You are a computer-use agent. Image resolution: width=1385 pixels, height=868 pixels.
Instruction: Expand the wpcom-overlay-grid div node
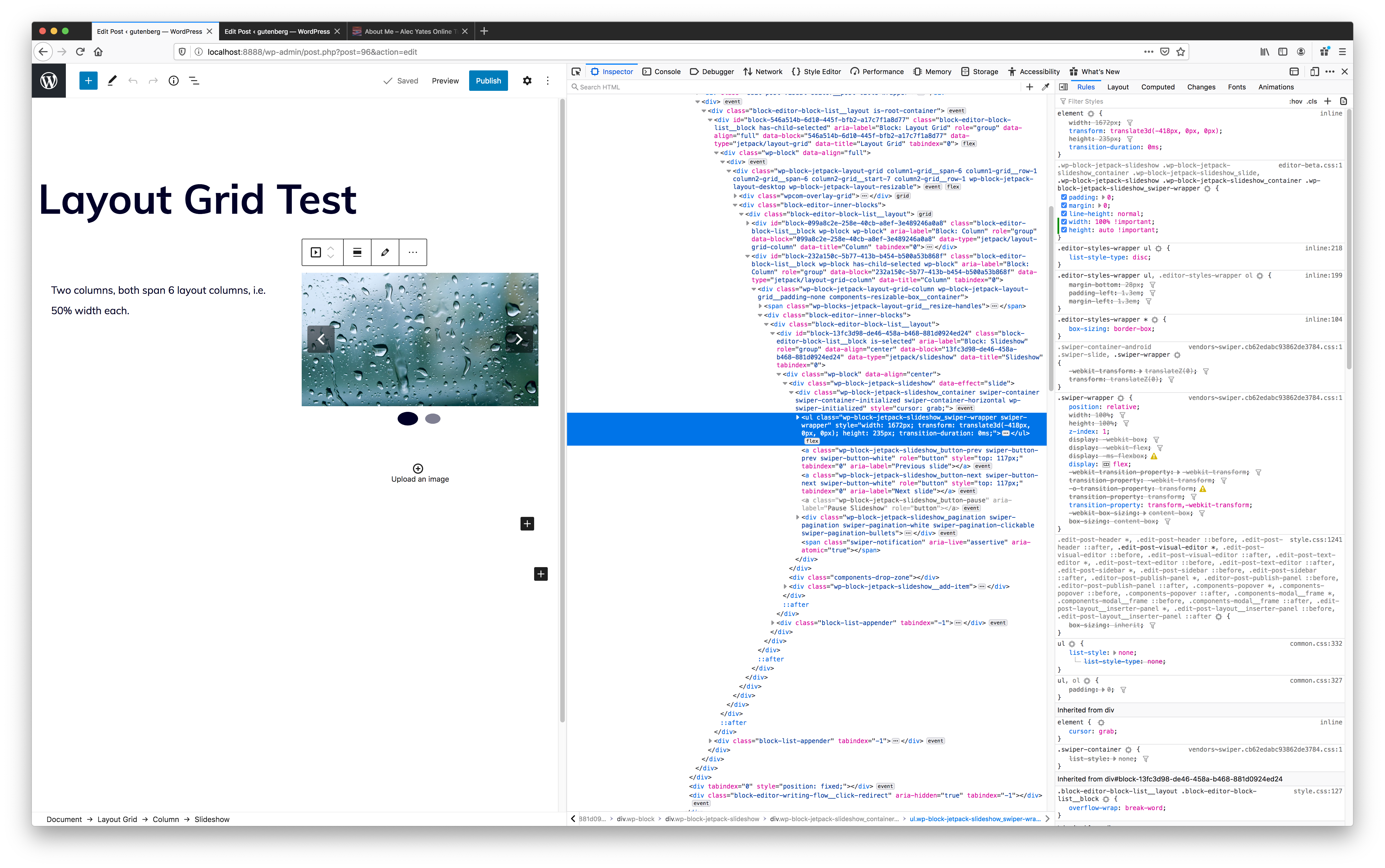click(x=735, y=196)
